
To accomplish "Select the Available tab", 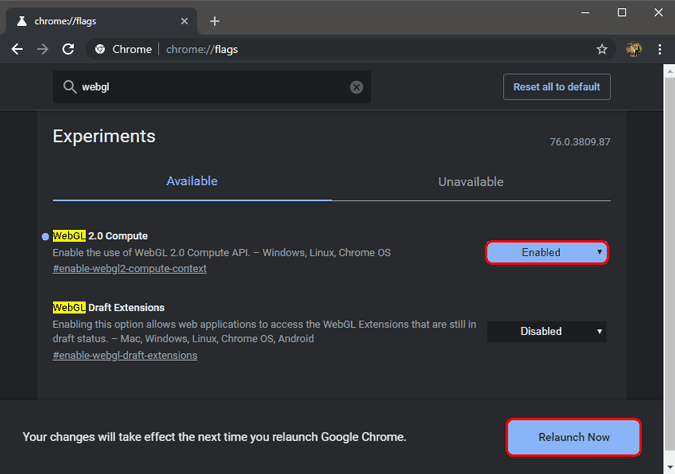I will (192, 182).
